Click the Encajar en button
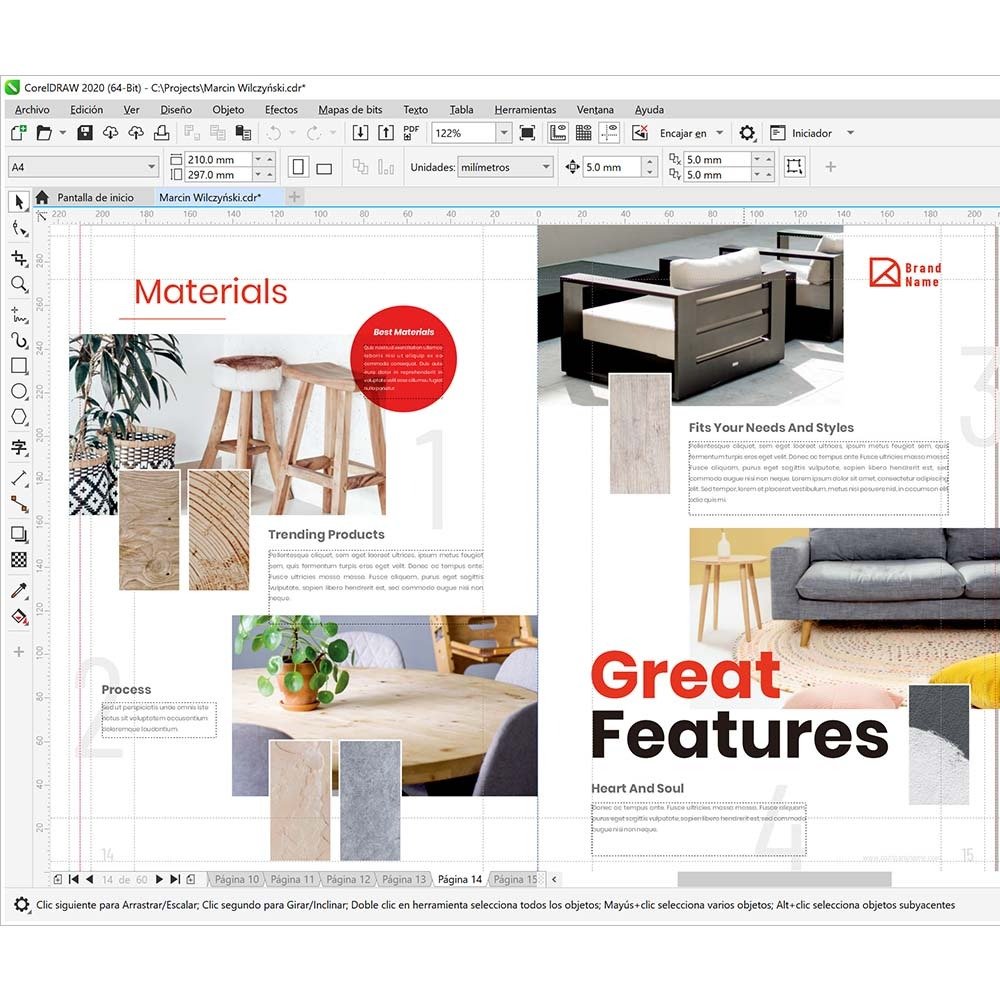Image resolution: width=1000 pixels, height=1000 pixels. point(683,133)
